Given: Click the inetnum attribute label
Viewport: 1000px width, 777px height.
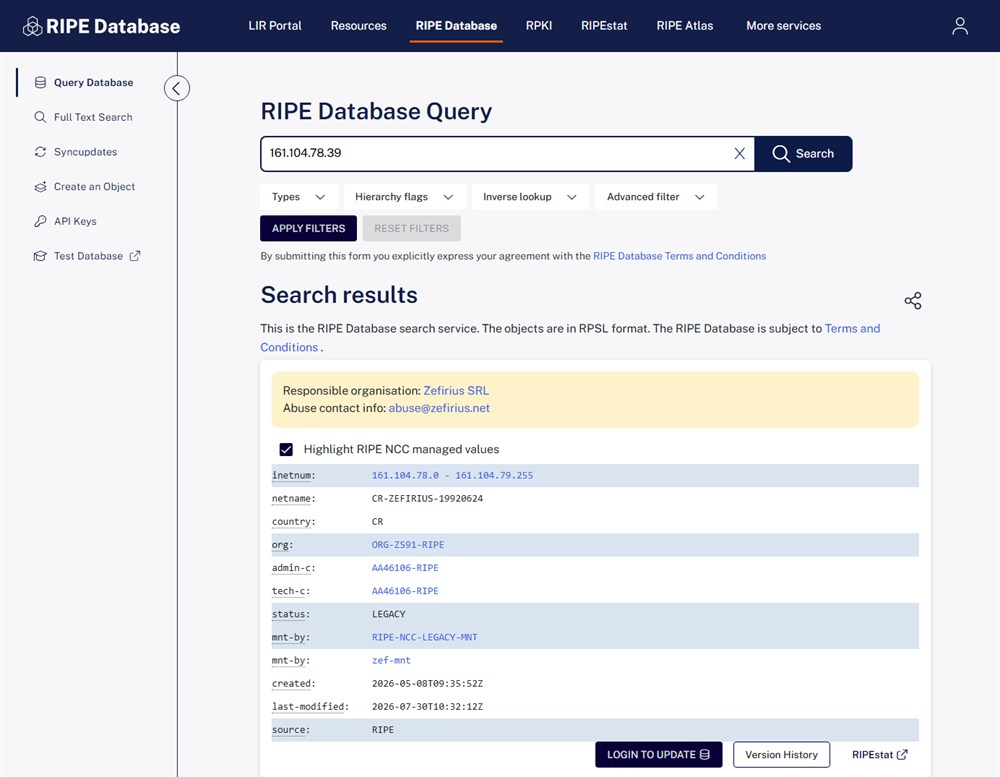Looking at the screenshot, I should (x=293, y=475).
